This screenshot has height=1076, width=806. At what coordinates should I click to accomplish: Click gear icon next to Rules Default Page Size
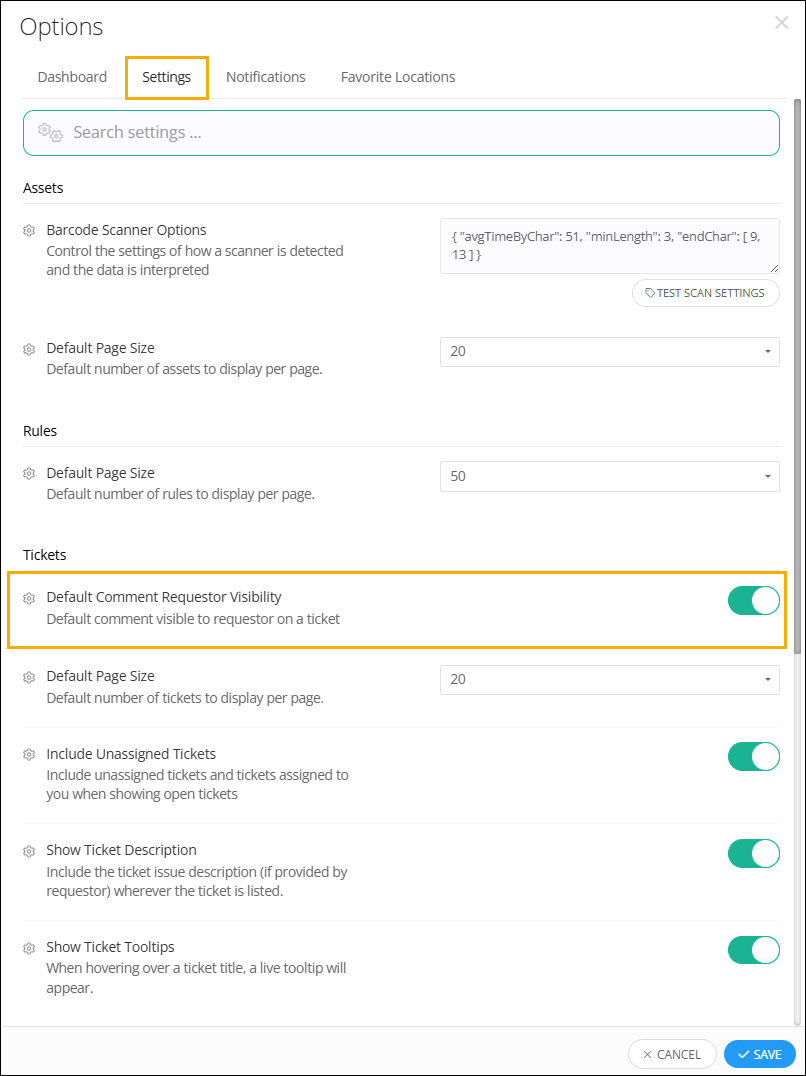[x=29, y=473]
